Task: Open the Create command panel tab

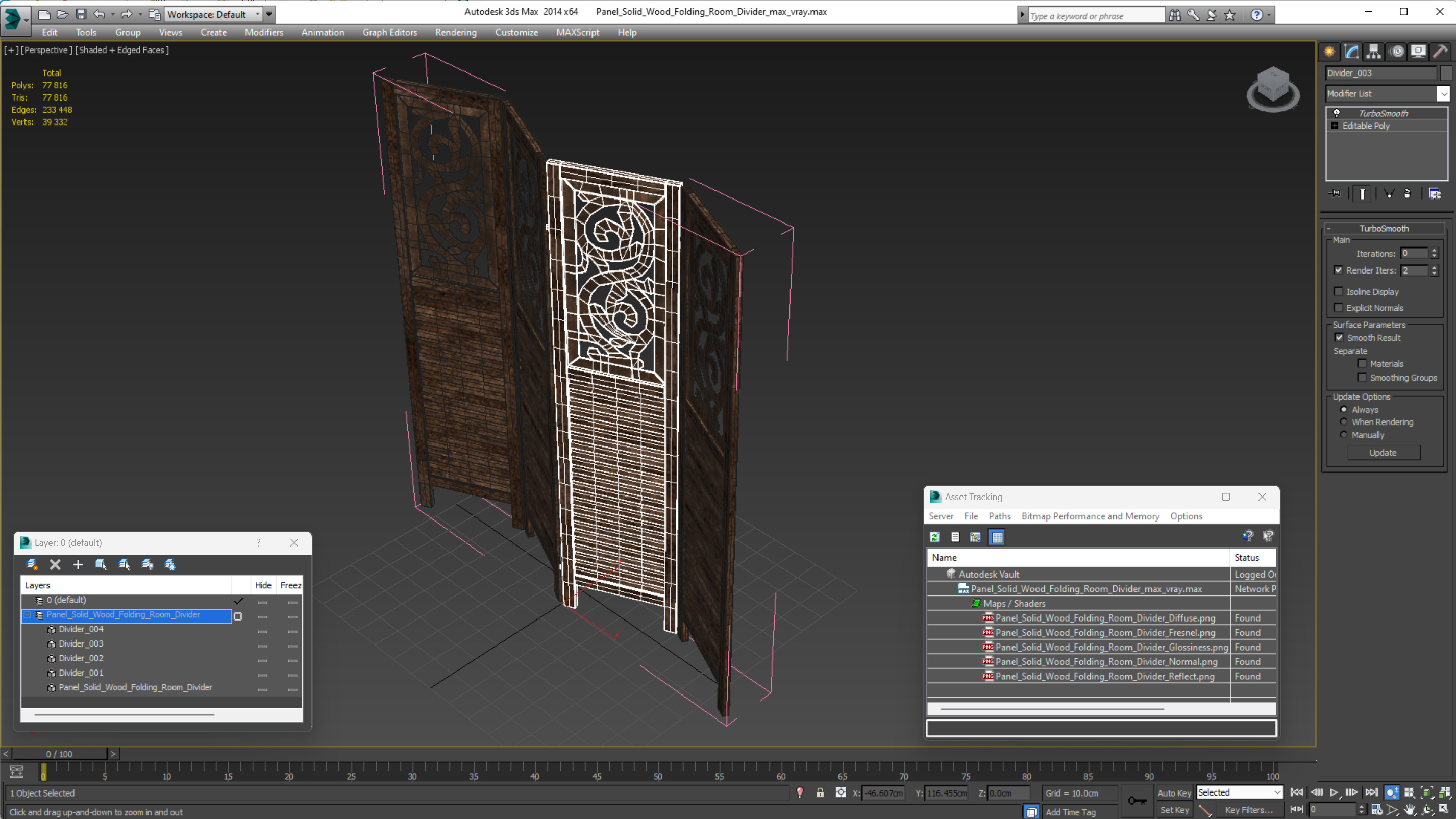Action: [x=1329, y=52]
